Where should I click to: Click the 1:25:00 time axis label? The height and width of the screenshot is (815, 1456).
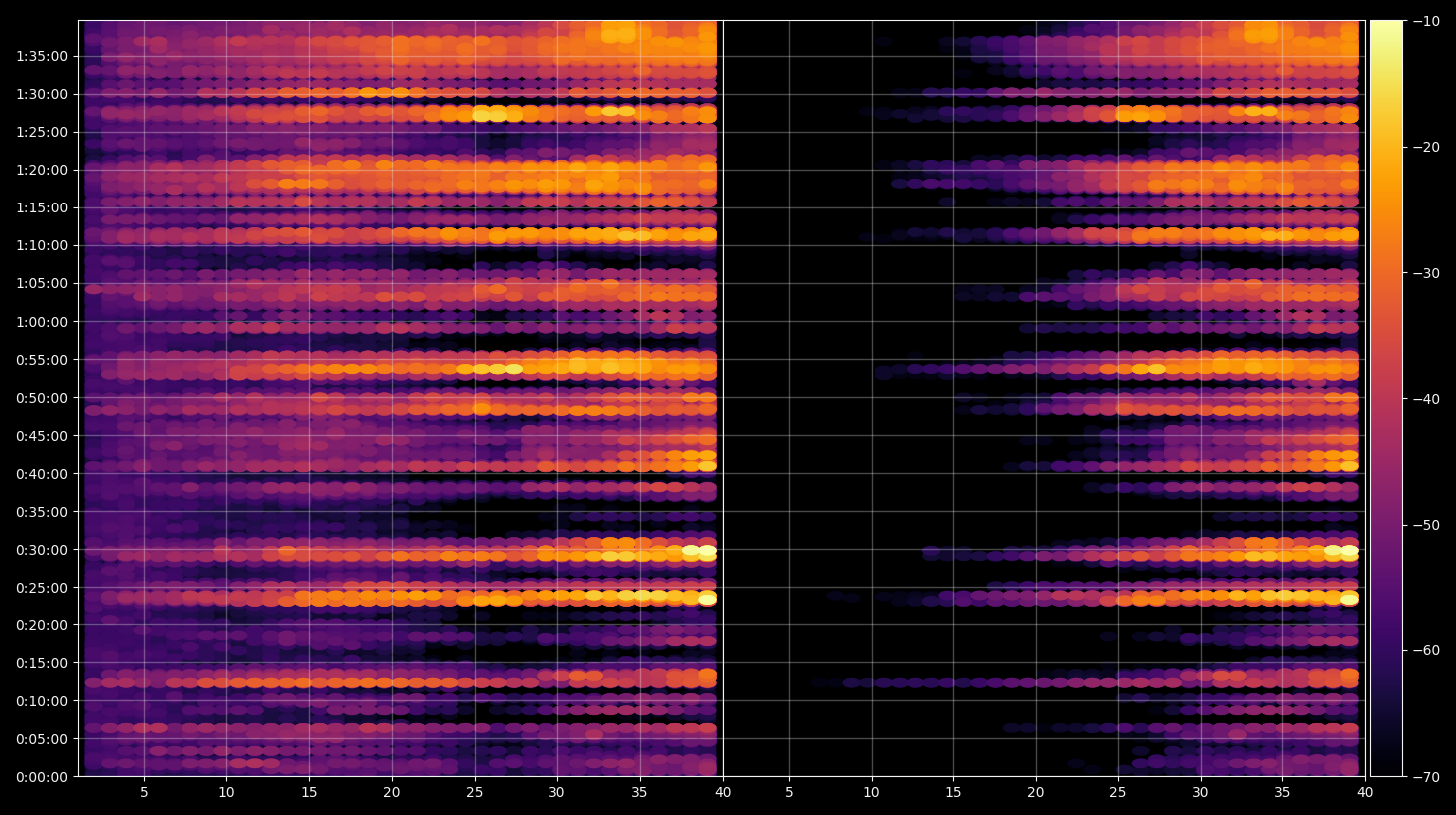coord(42,132)
